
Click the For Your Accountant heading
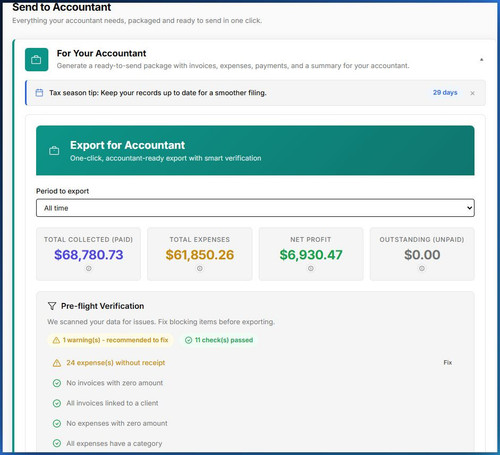click(x=101, y=53)
